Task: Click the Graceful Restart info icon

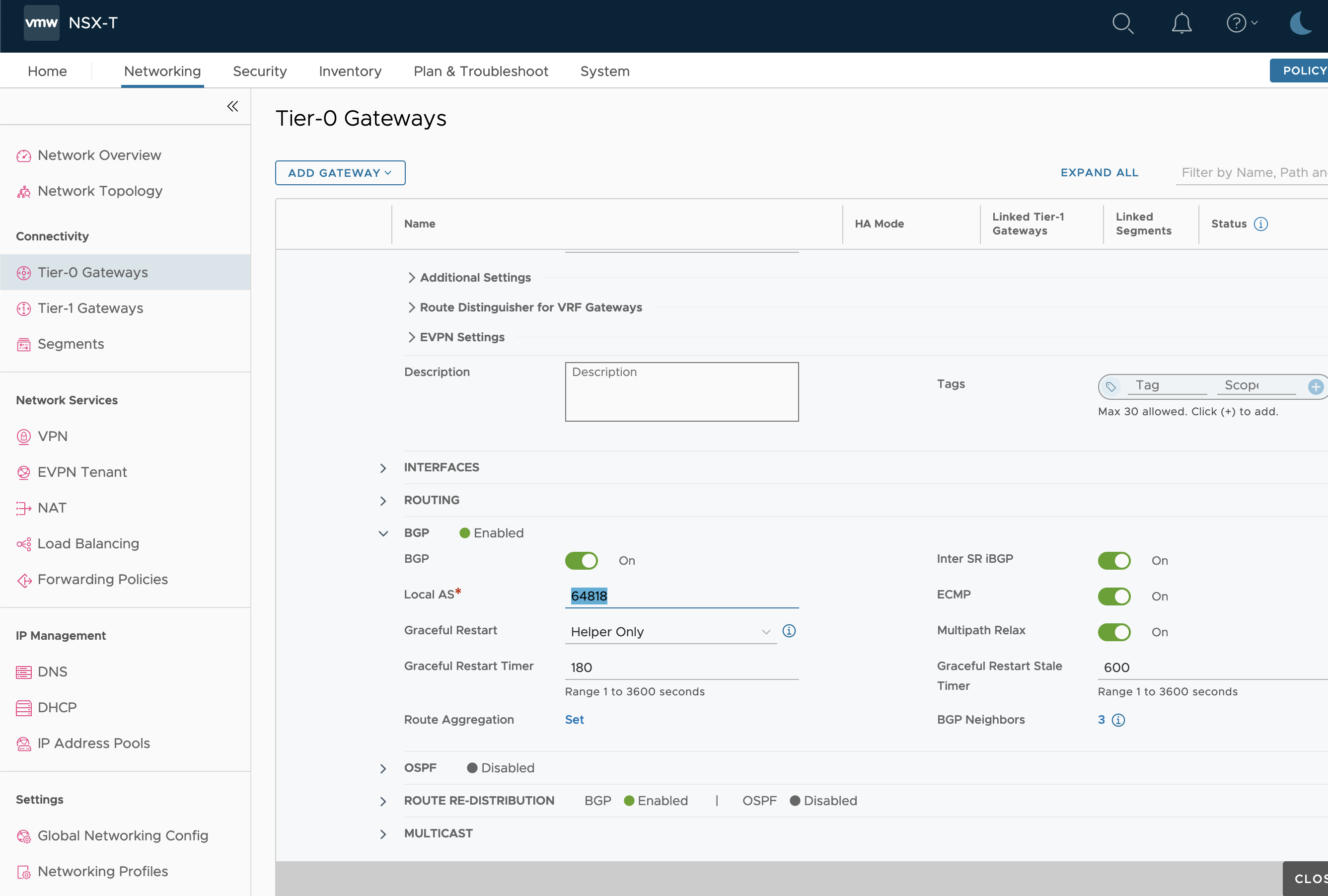Action: [789, 631]
